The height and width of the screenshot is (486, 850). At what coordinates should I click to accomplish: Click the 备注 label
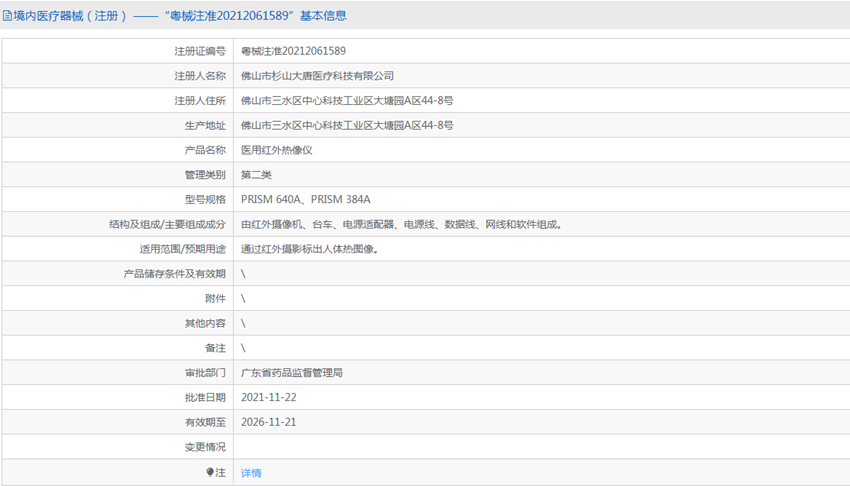(215, 348)
